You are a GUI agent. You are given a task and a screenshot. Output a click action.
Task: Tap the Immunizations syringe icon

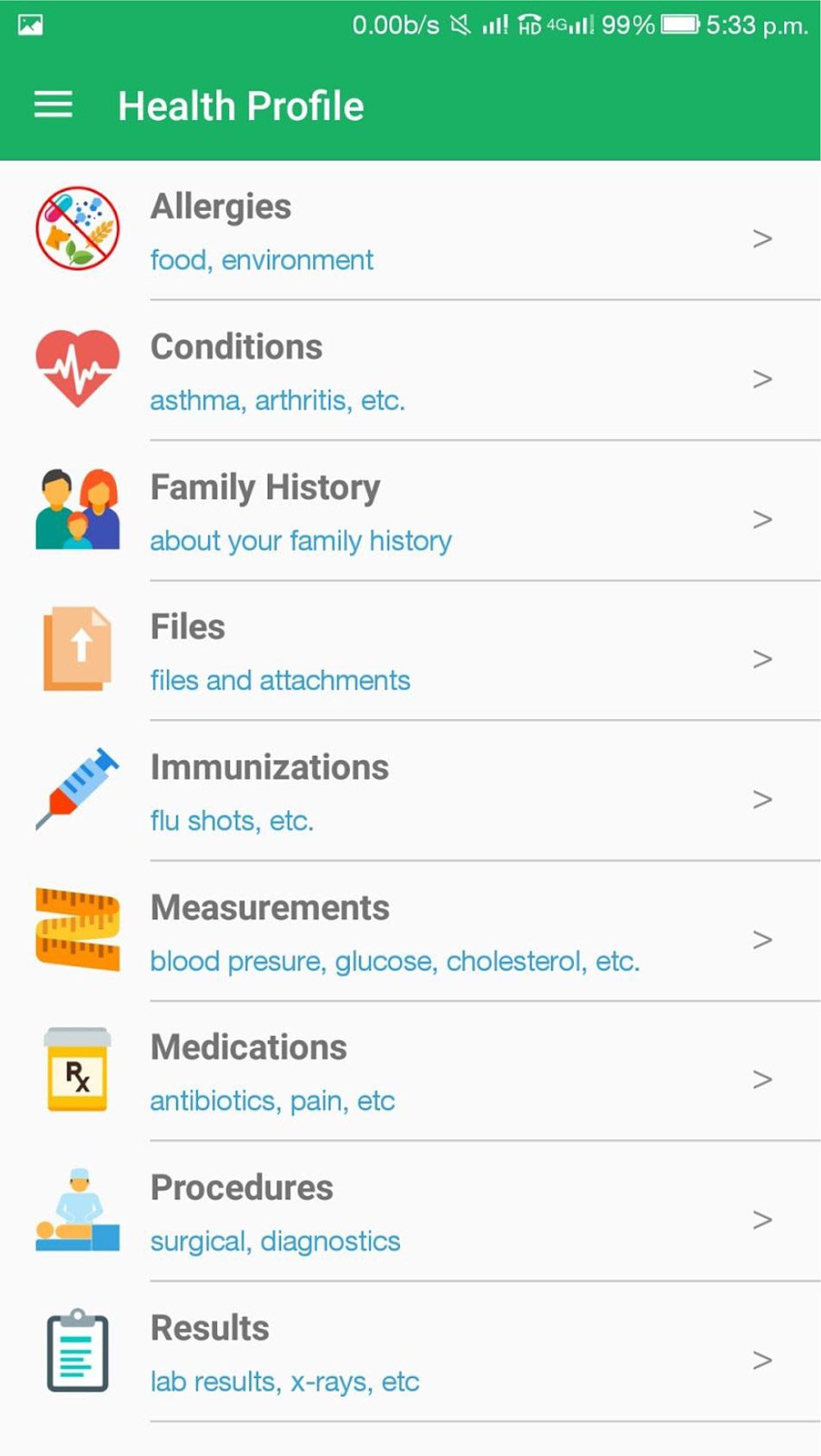[78, 789]
